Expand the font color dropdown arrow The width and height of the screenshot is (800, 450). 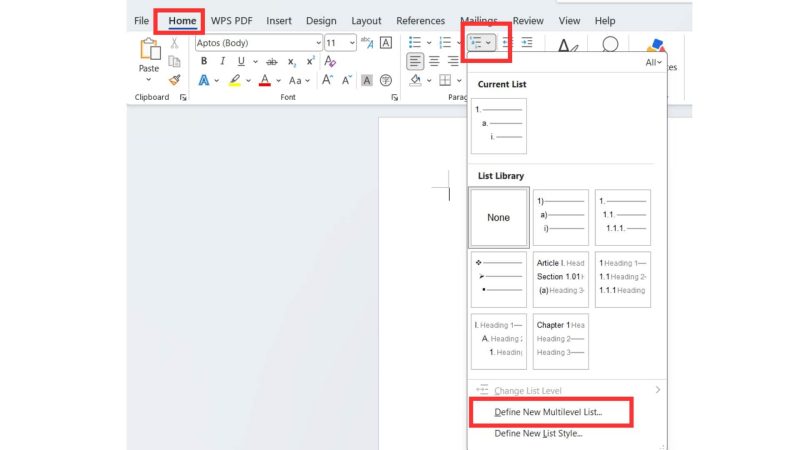pos(279,81)
